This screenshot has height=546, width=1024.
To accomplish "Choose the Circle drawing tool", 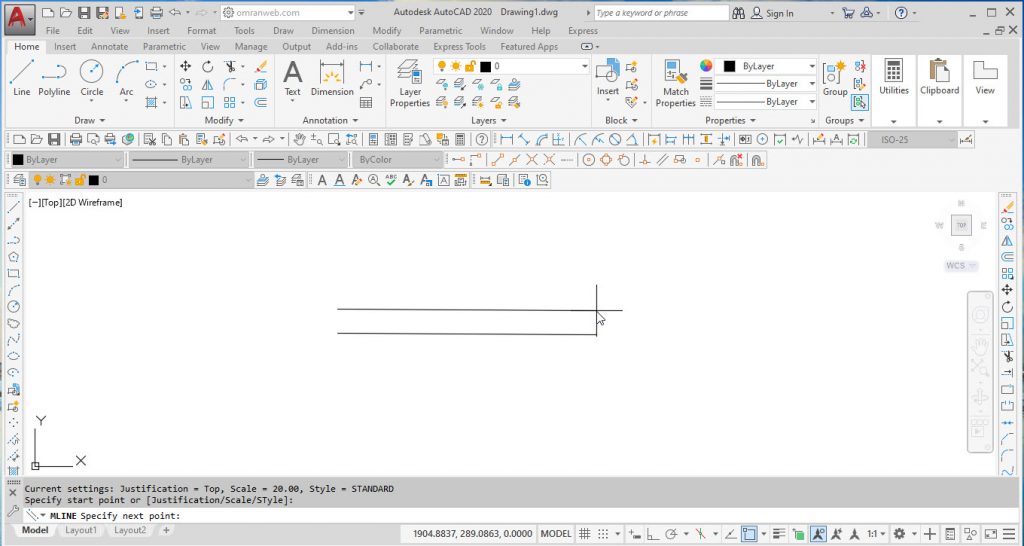I will click(x=91, y=77).
